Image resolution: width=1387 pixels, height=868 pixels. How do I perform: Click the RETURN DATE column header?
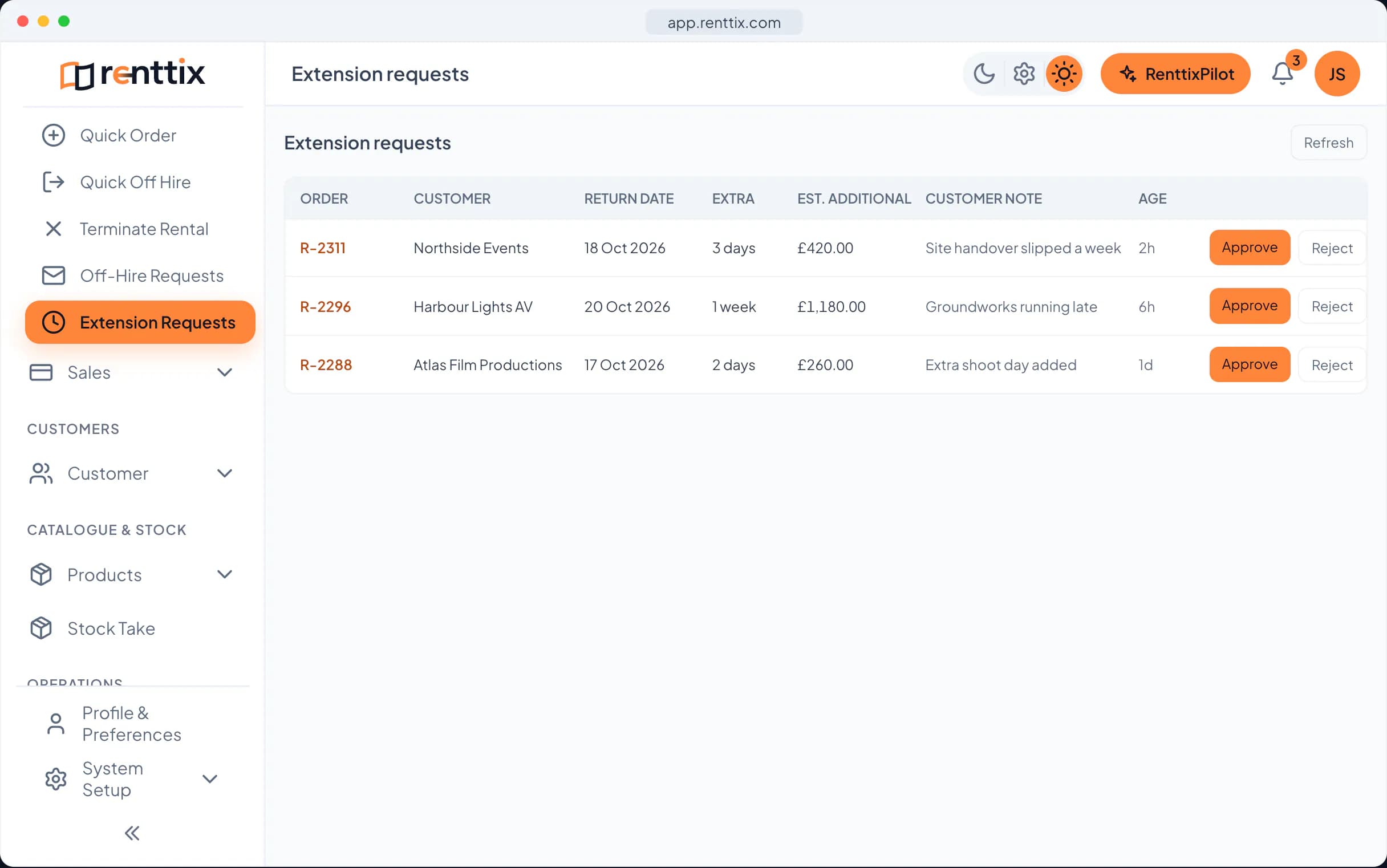click(628, 198)
